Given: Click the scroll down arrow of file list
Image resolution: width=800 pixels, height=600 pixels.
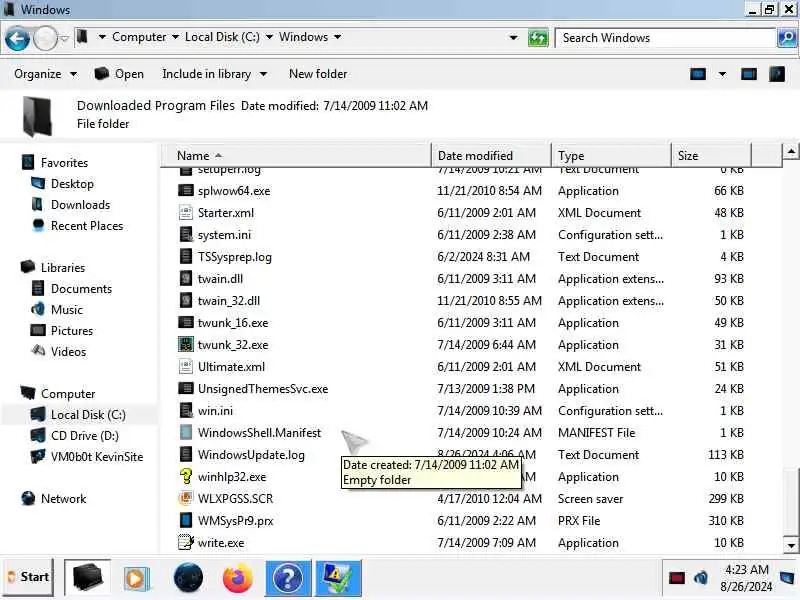Looking at the screenshot, I should tap(791, 545).
